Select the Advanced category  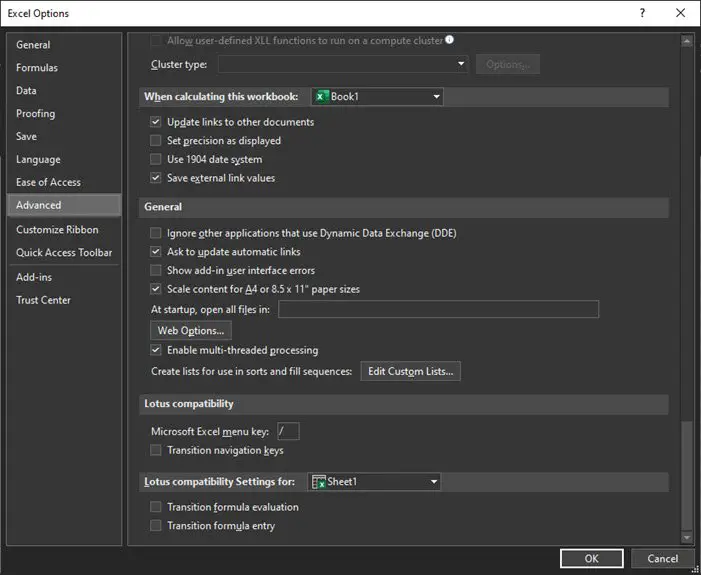pyautogui.click(x=64, y=205)
